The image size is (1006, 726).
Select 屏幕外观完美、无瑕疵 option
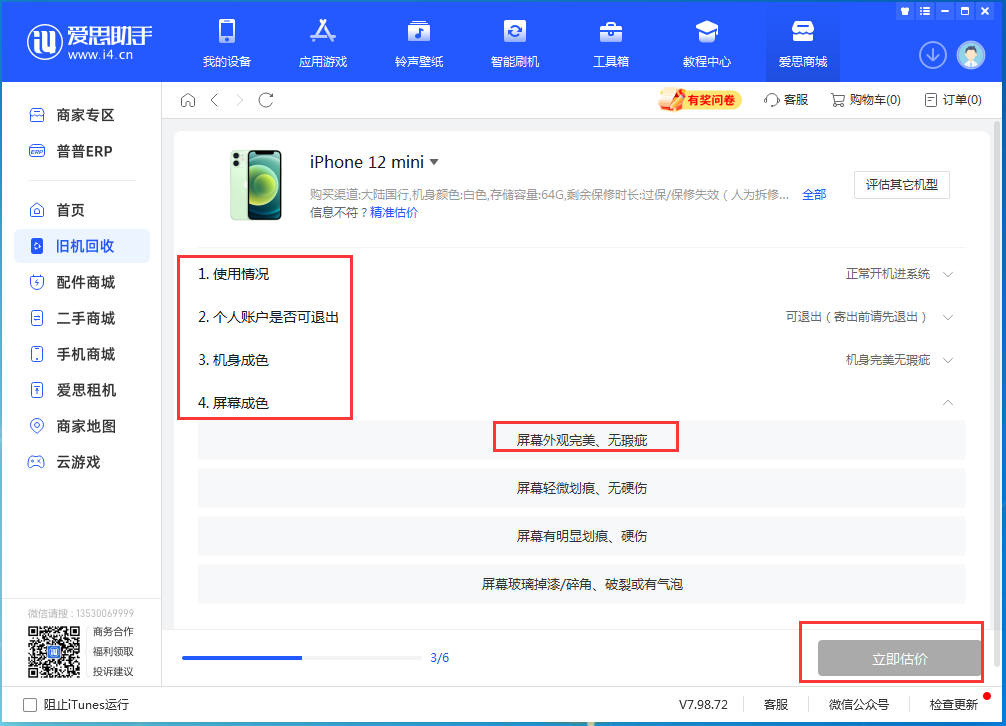(x=581, y=439)
